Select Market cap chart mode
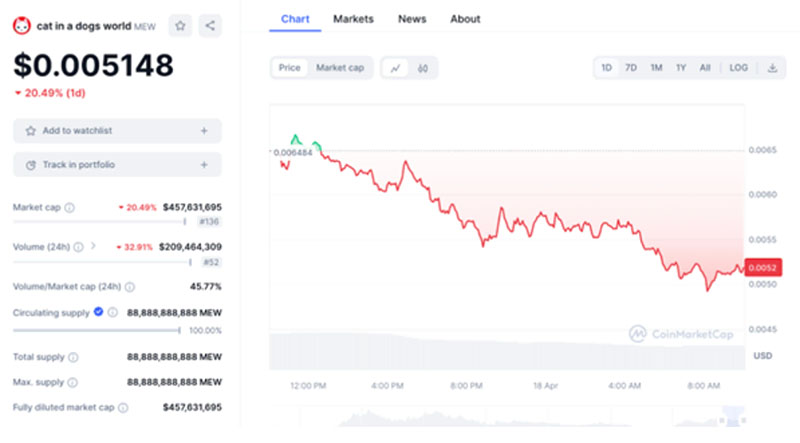Viewport: 800px width, 443px height. [x=340, y=68]
